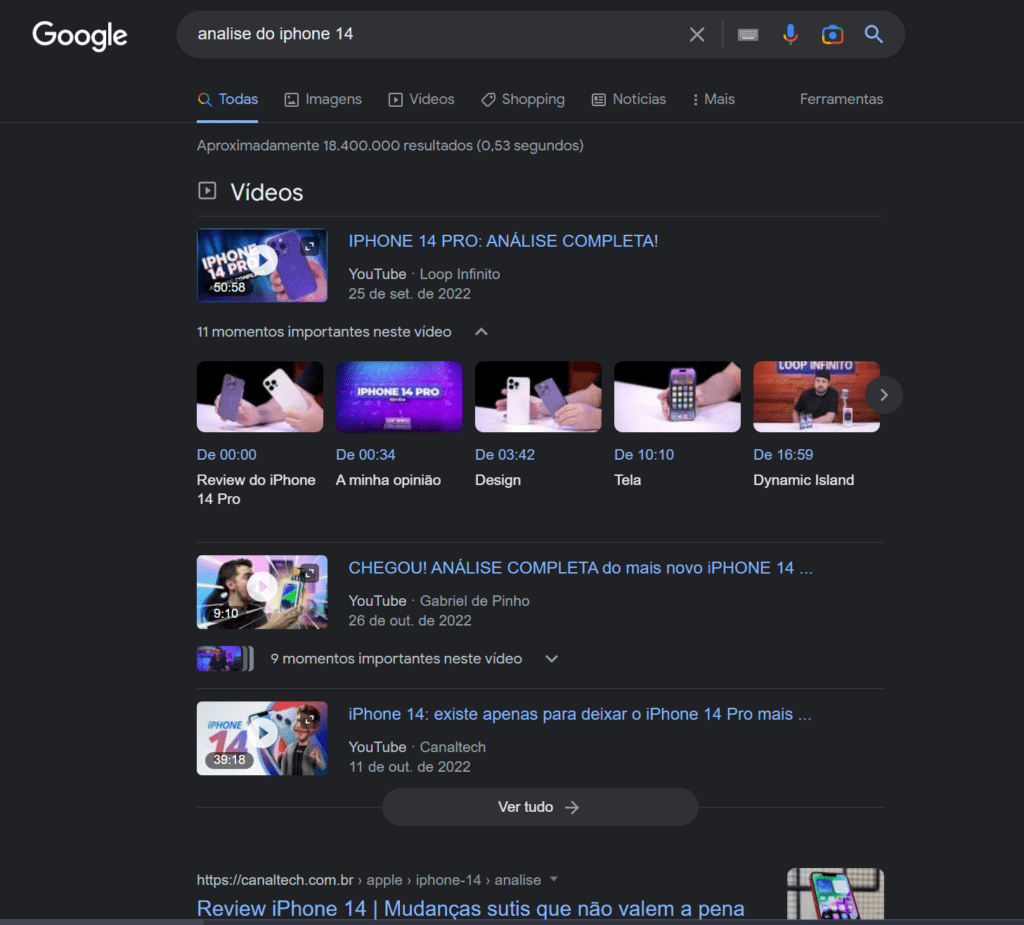
Task: Open Ferramentas search tools
Action: (841, 99)
